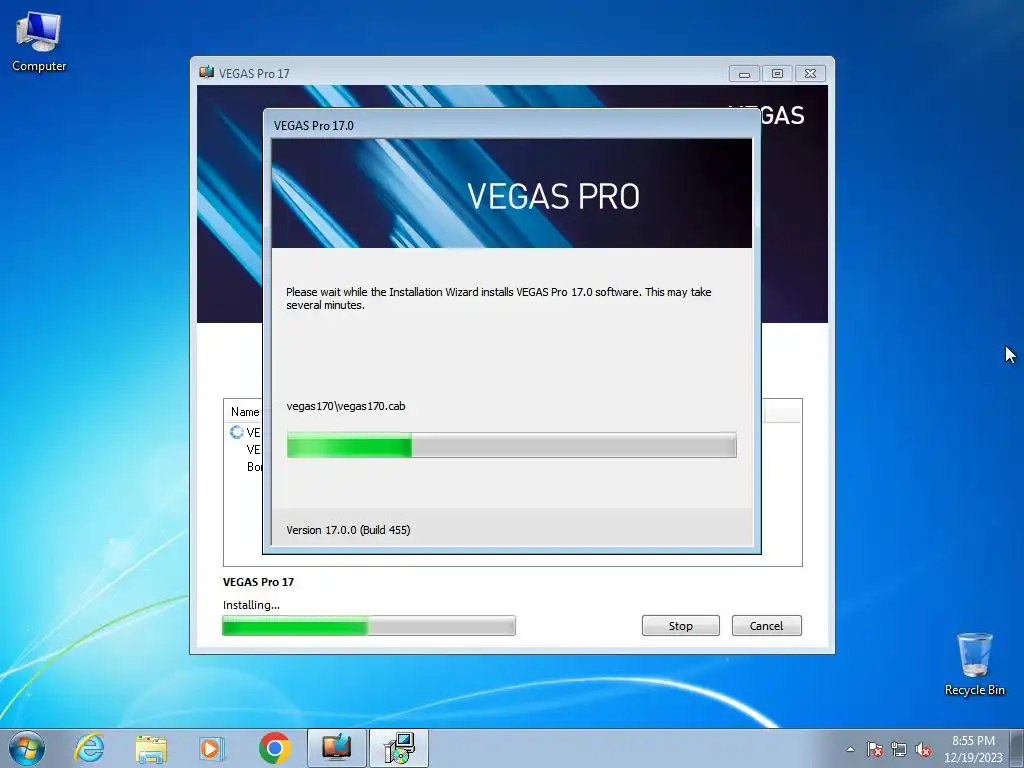
Task: Open the Computer desktop icon
Action: (39, 41)
